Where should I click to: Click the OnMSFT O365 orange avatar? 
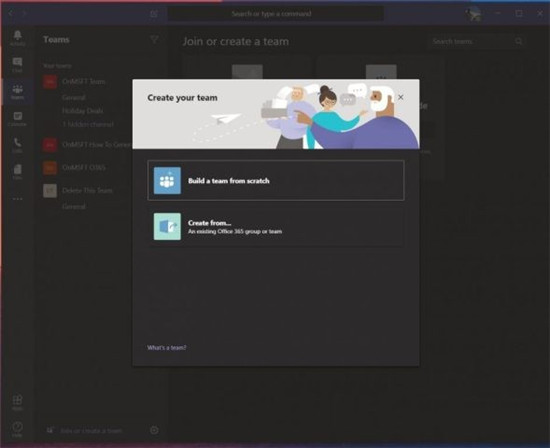coord(50,168)
